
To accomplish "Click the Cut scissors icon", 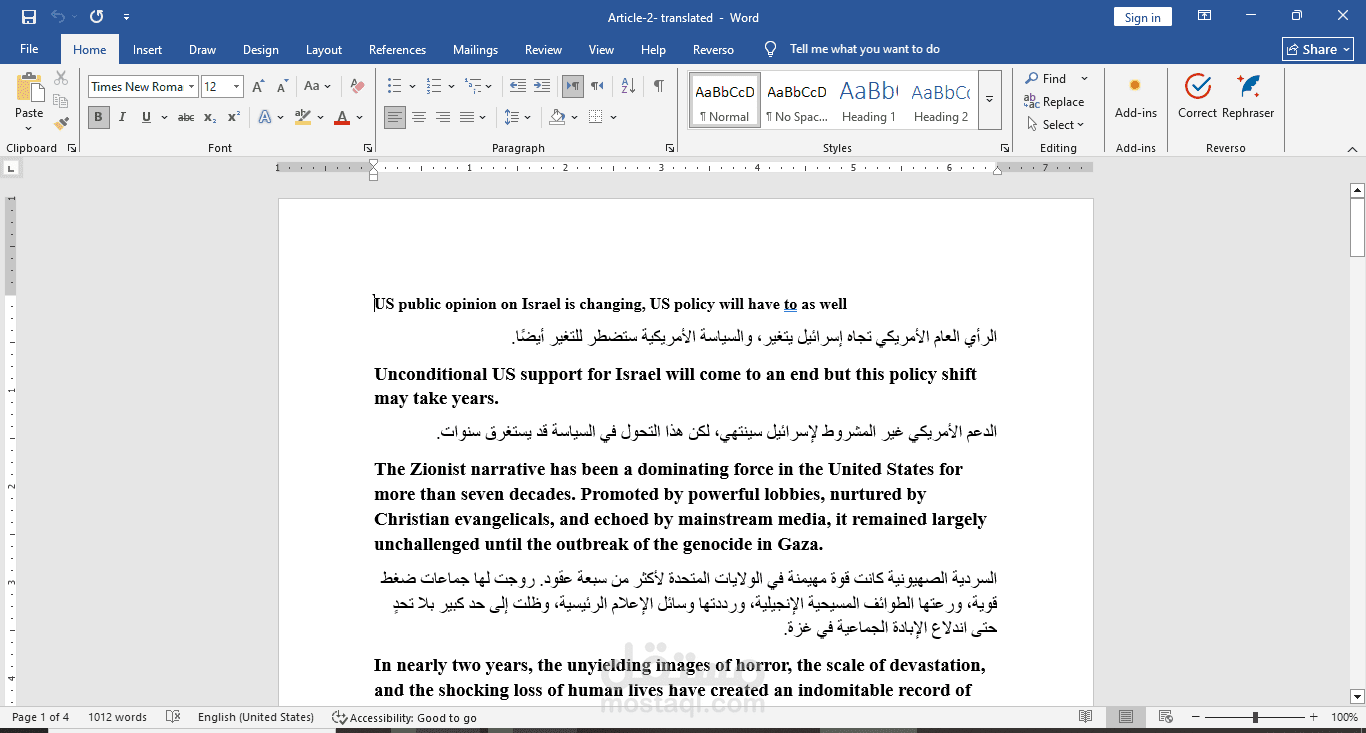I will pos(61,78).
